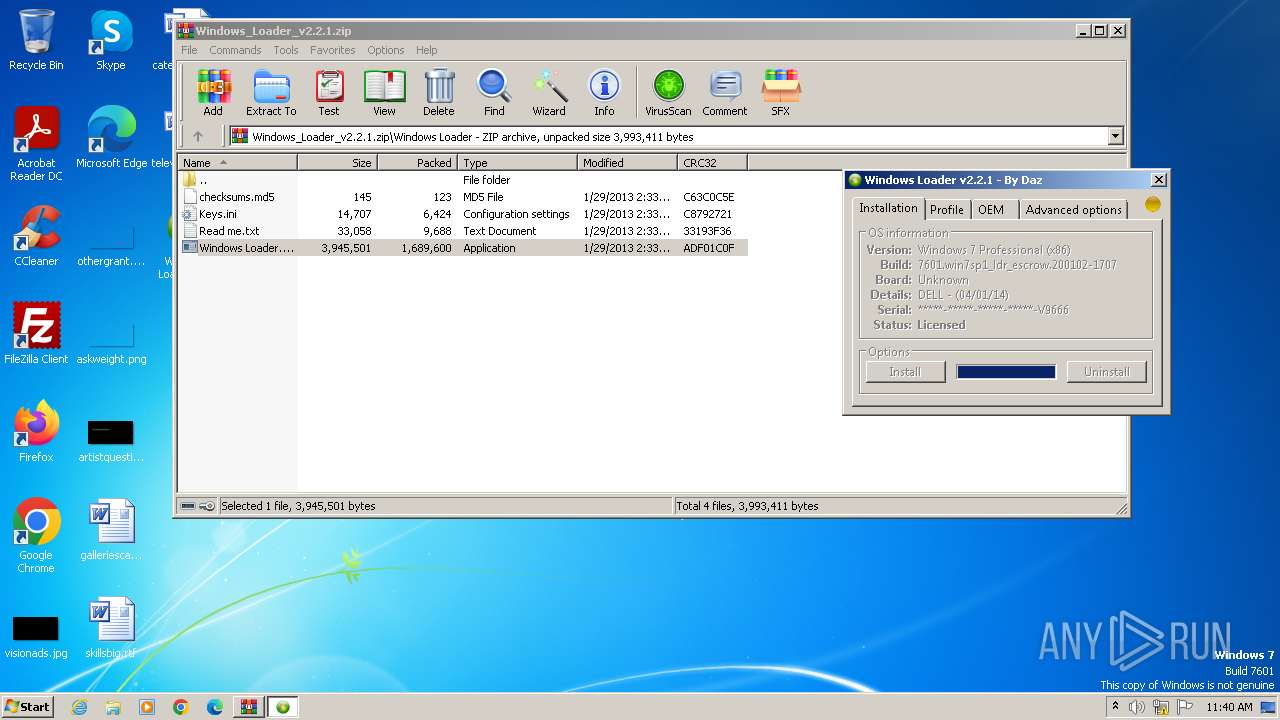
Task: Open the Help menu
Action: pos(427,50)
